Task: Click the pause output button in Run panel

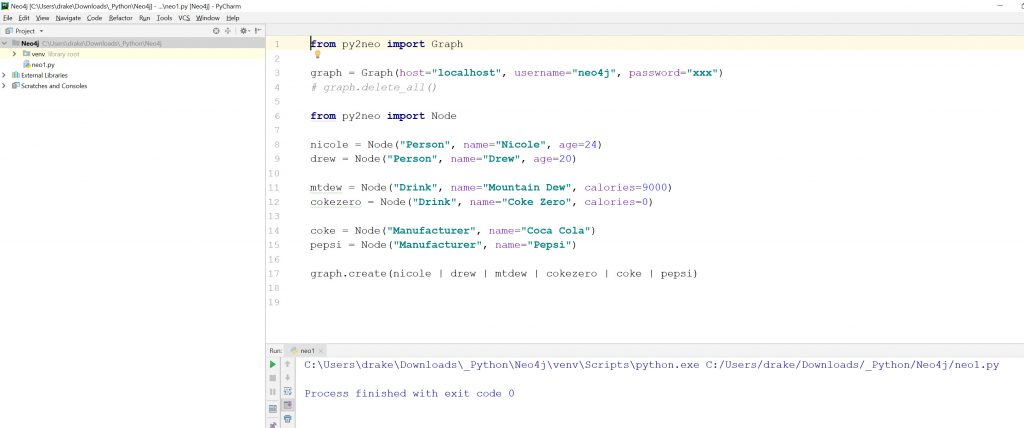Action: coord(272,393)
